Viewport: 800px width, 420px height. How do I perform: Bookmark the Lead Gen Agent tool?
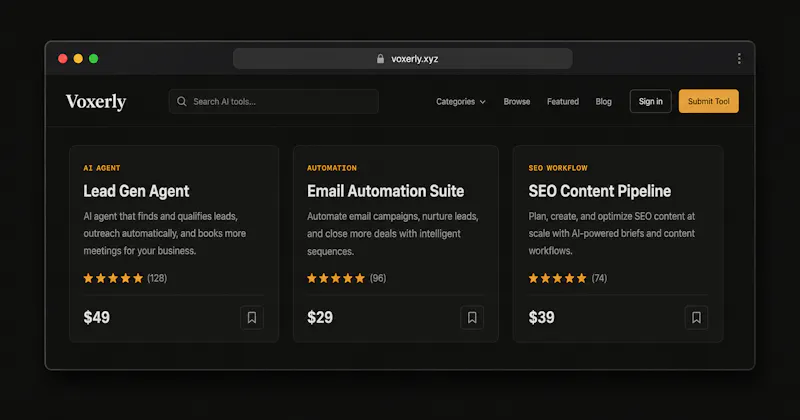(252, 317)
